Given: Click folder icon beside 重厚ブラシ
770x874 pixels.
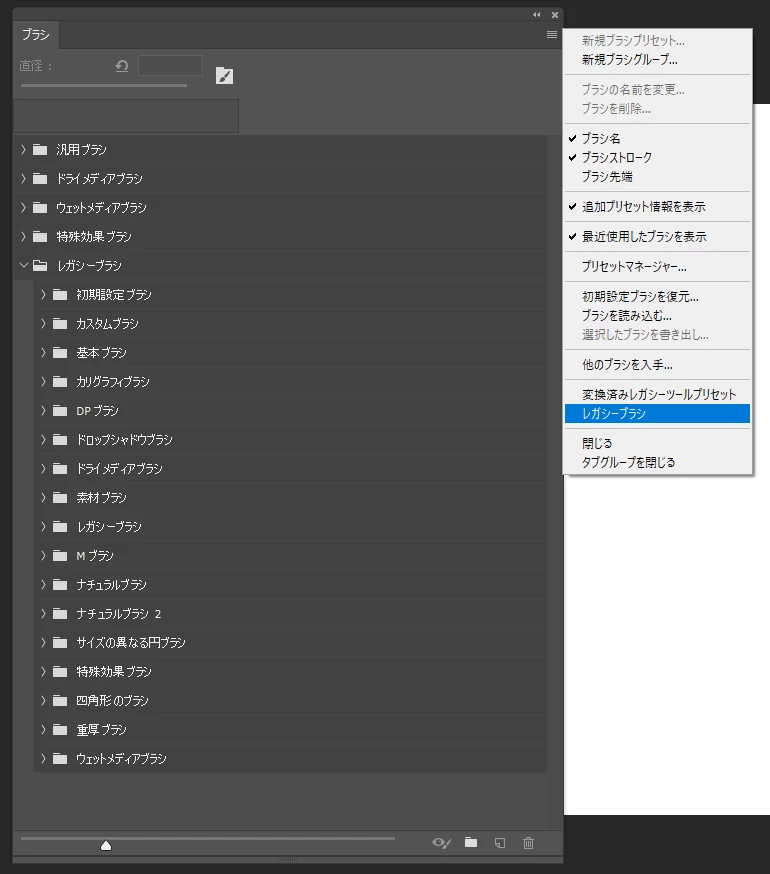Looking at the screenshot, I should coord(60,729).
